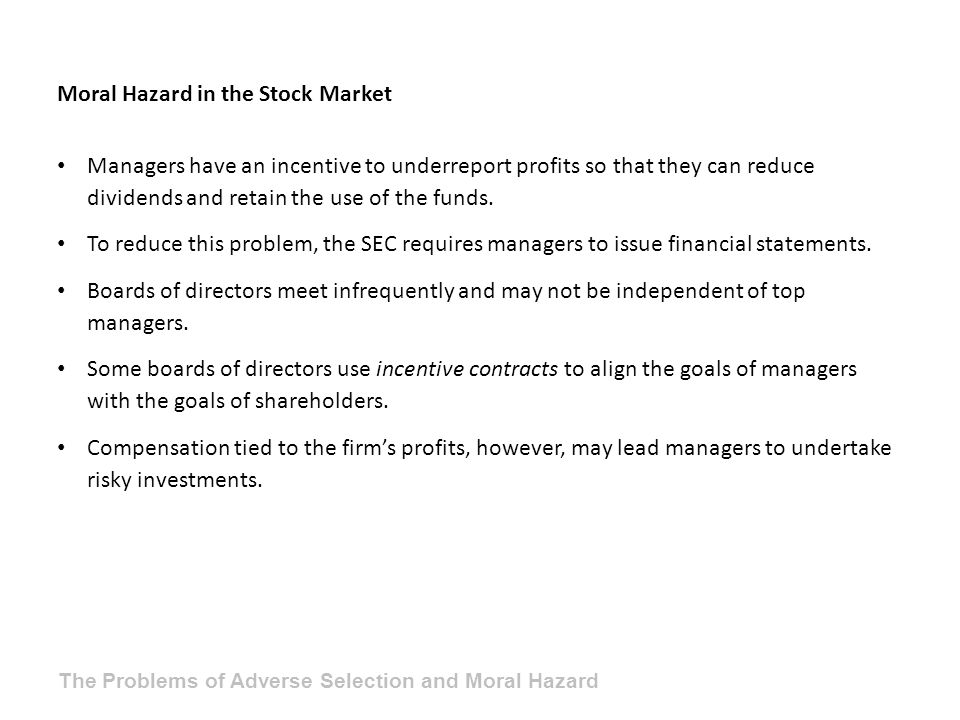This screenshot has width=960, height=720.
Task: Click 'Moral Hazard' in the gray footer
Action: (531, 681)
